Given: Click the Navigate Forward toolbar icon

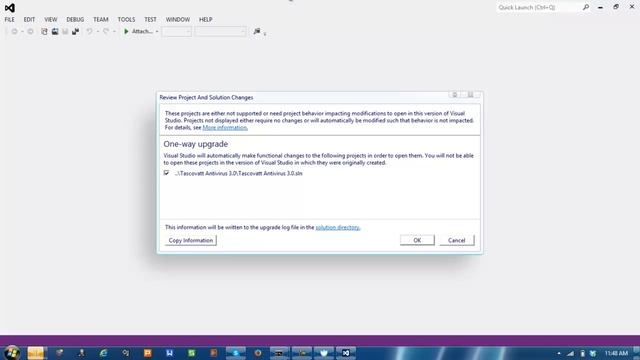Looking at the screenshot, I should pos(30,31).
